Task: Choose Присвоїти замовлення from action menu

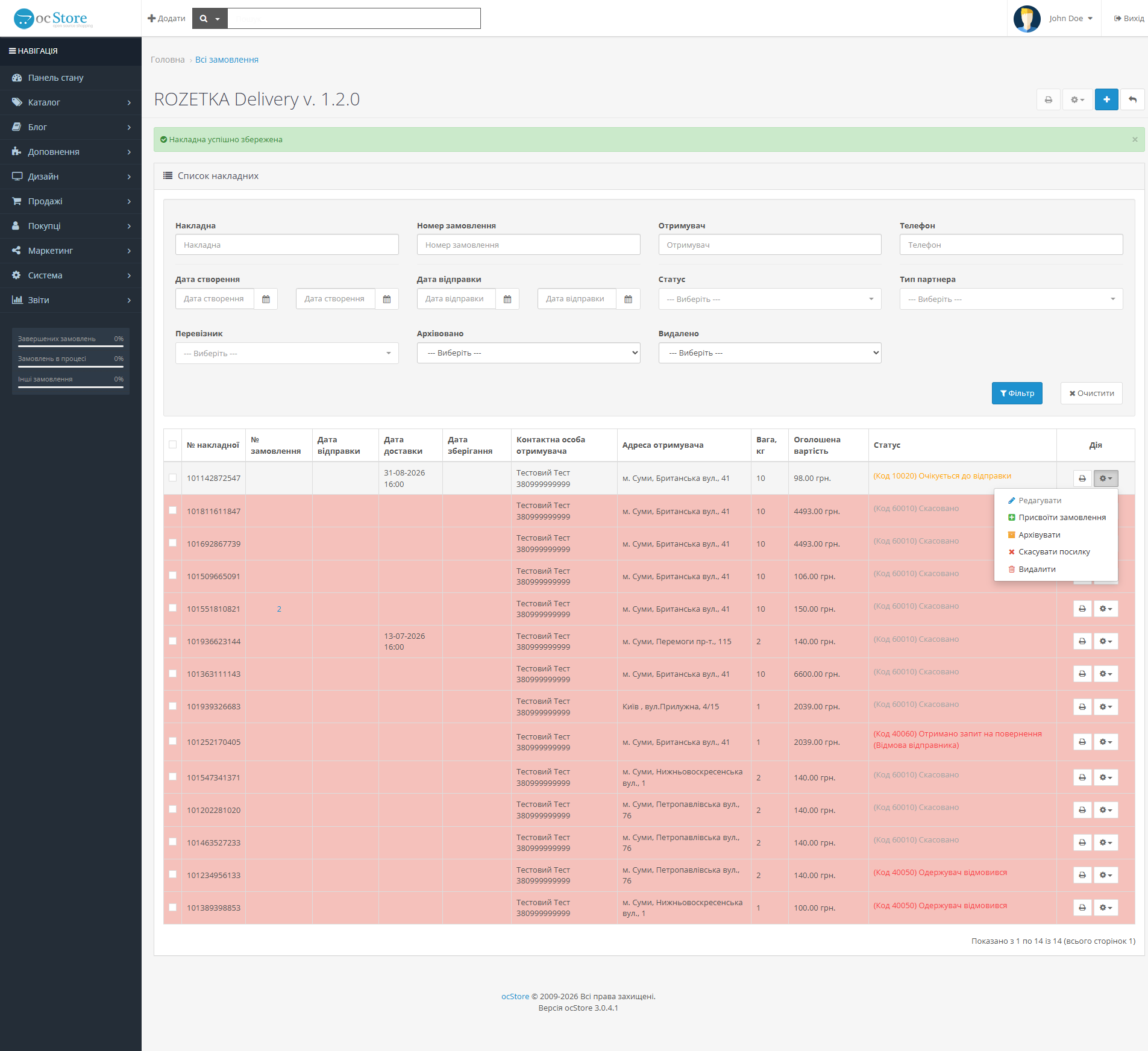Action: coord(1056,518)
